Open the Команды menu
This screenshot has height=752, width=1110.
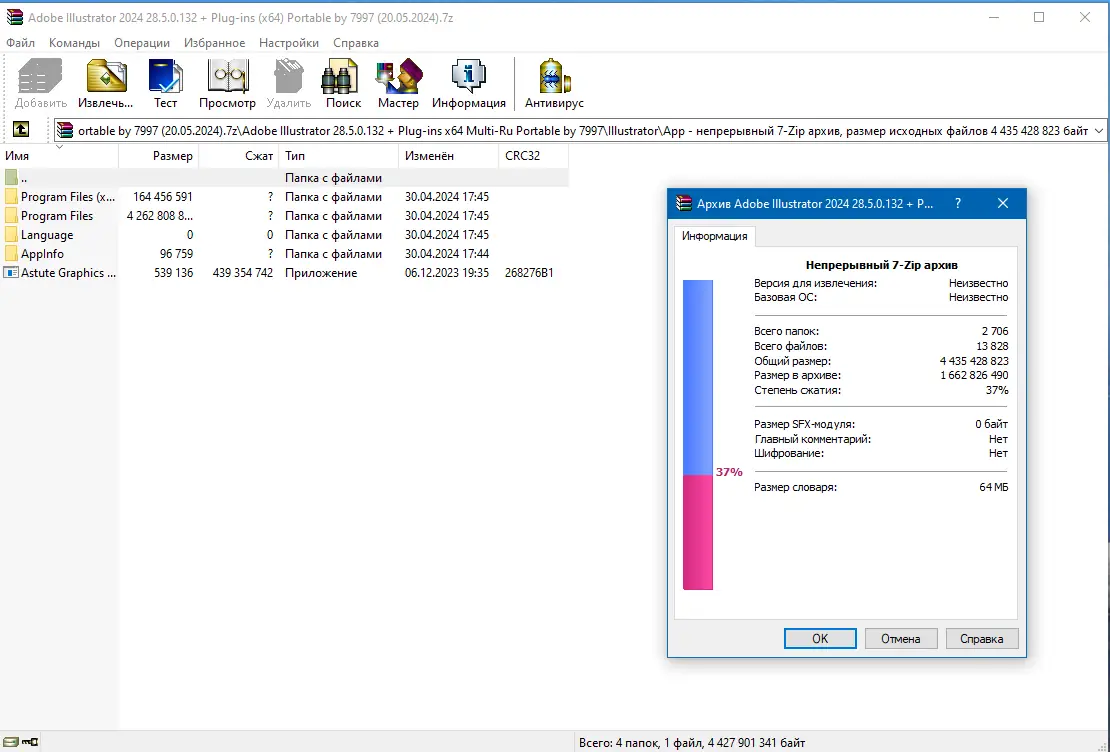[74, 42]
